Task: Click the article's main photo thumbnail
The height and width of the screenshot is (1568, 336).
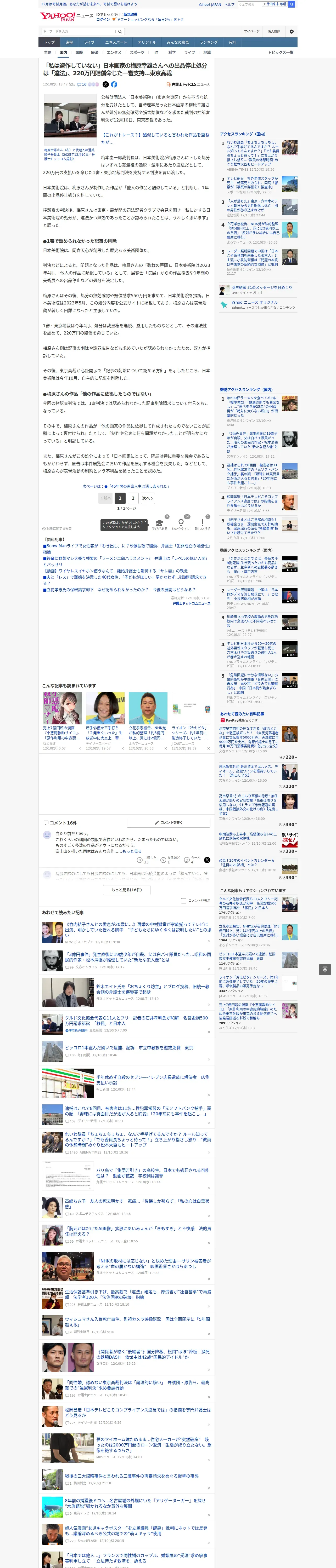Action: (x=70, y=120)
